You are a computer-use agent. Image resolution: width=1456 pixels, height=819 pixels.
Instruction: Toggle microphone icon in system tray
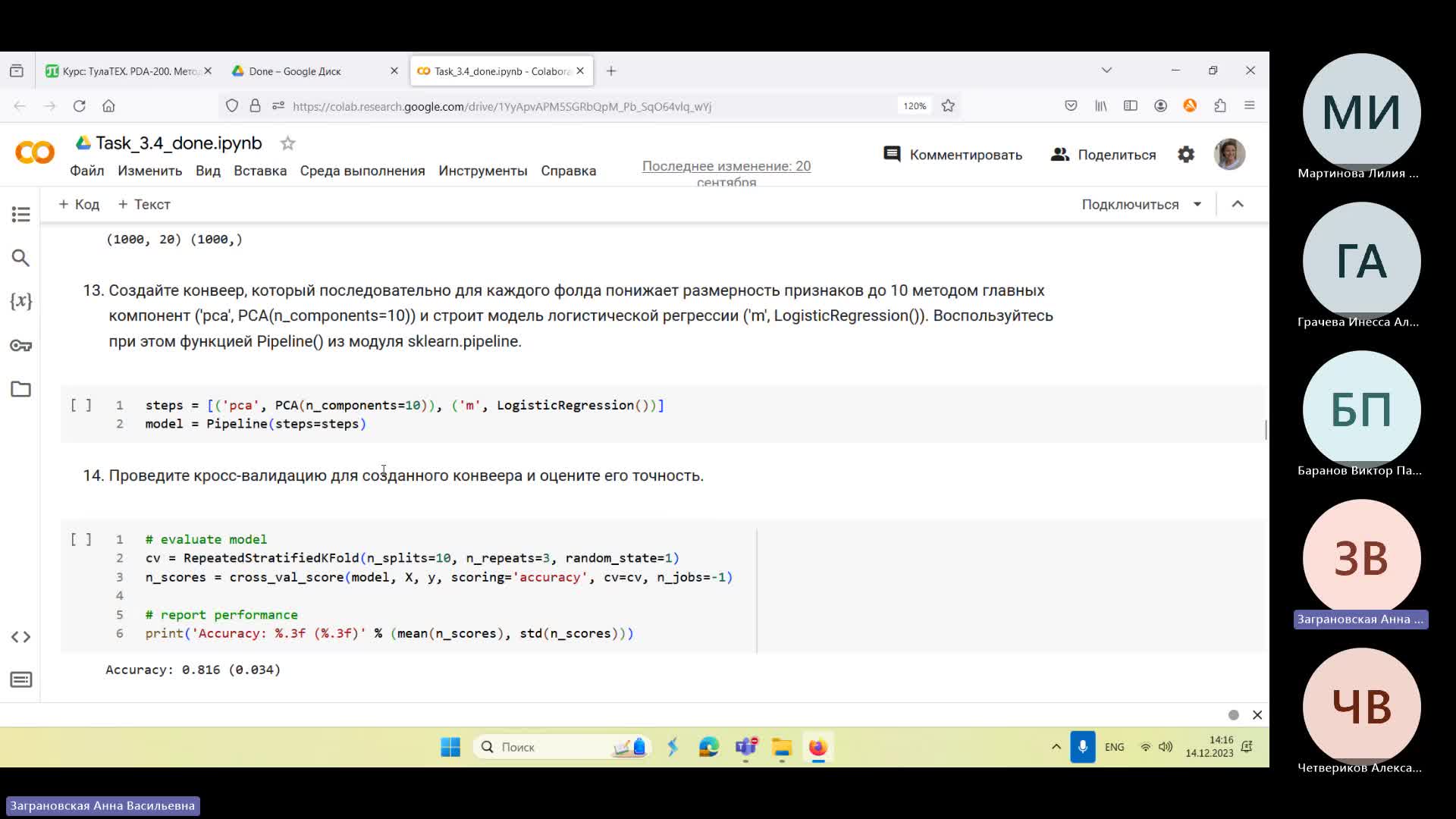coord(1082,747)
